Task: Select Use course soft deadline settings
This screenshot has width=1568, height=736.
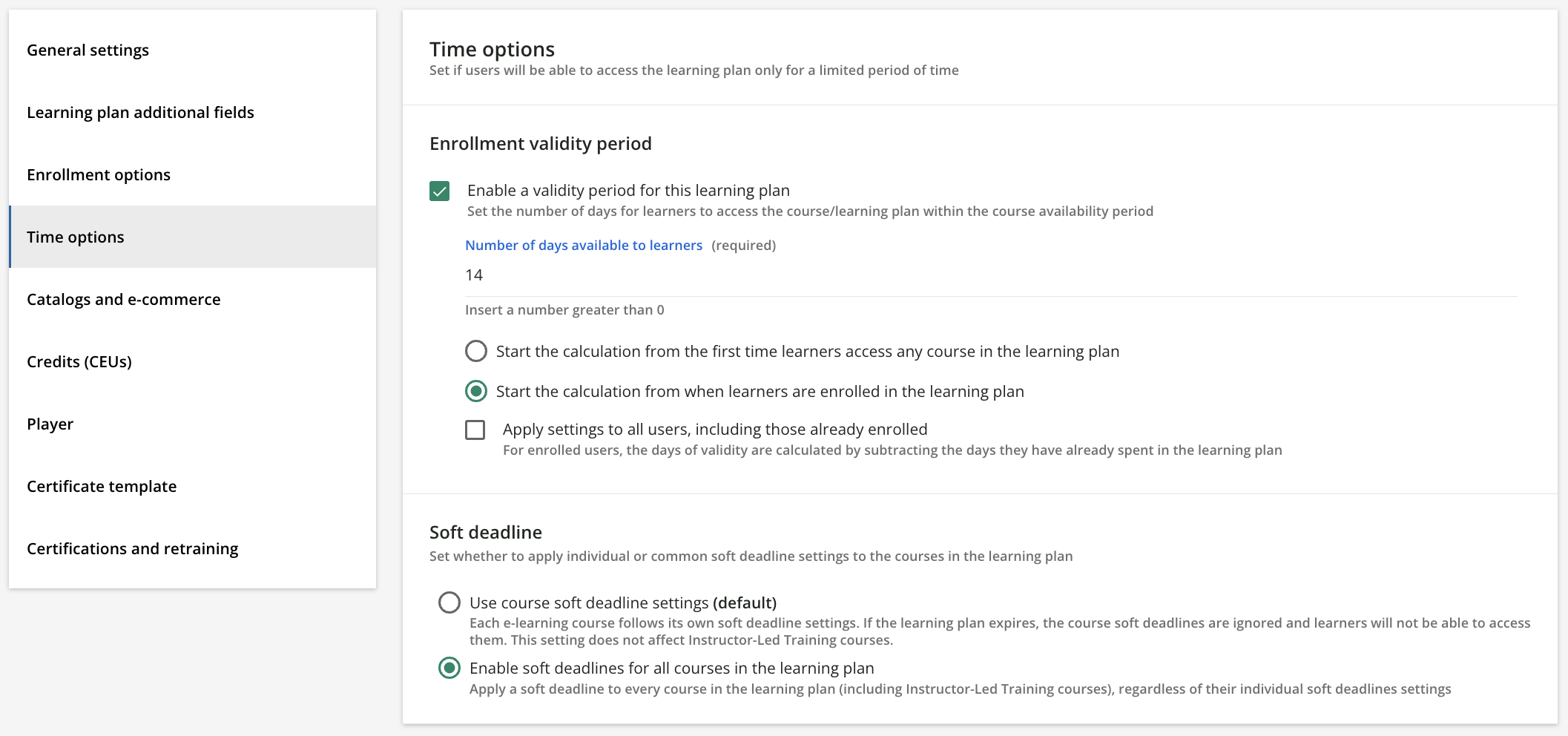Action: (449, 603)
